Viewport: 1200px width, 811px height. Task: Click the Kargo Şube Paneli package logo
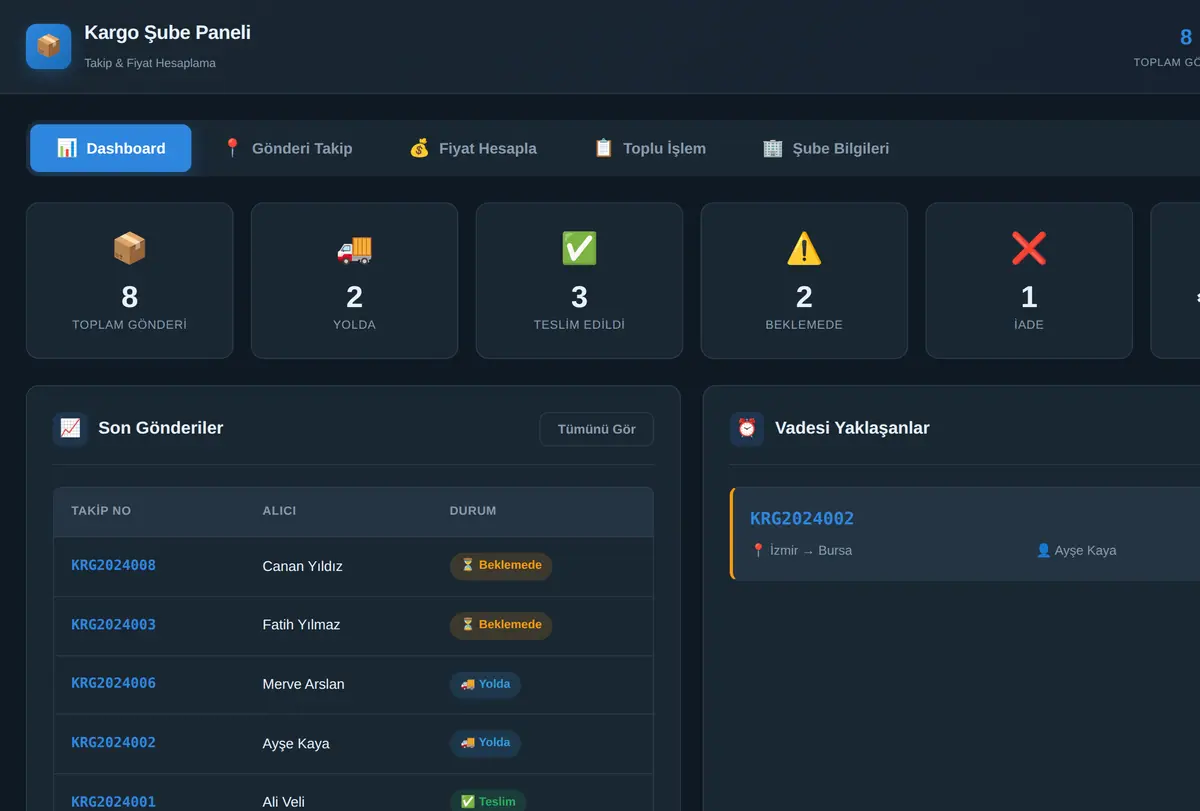[x=48, y=46]
